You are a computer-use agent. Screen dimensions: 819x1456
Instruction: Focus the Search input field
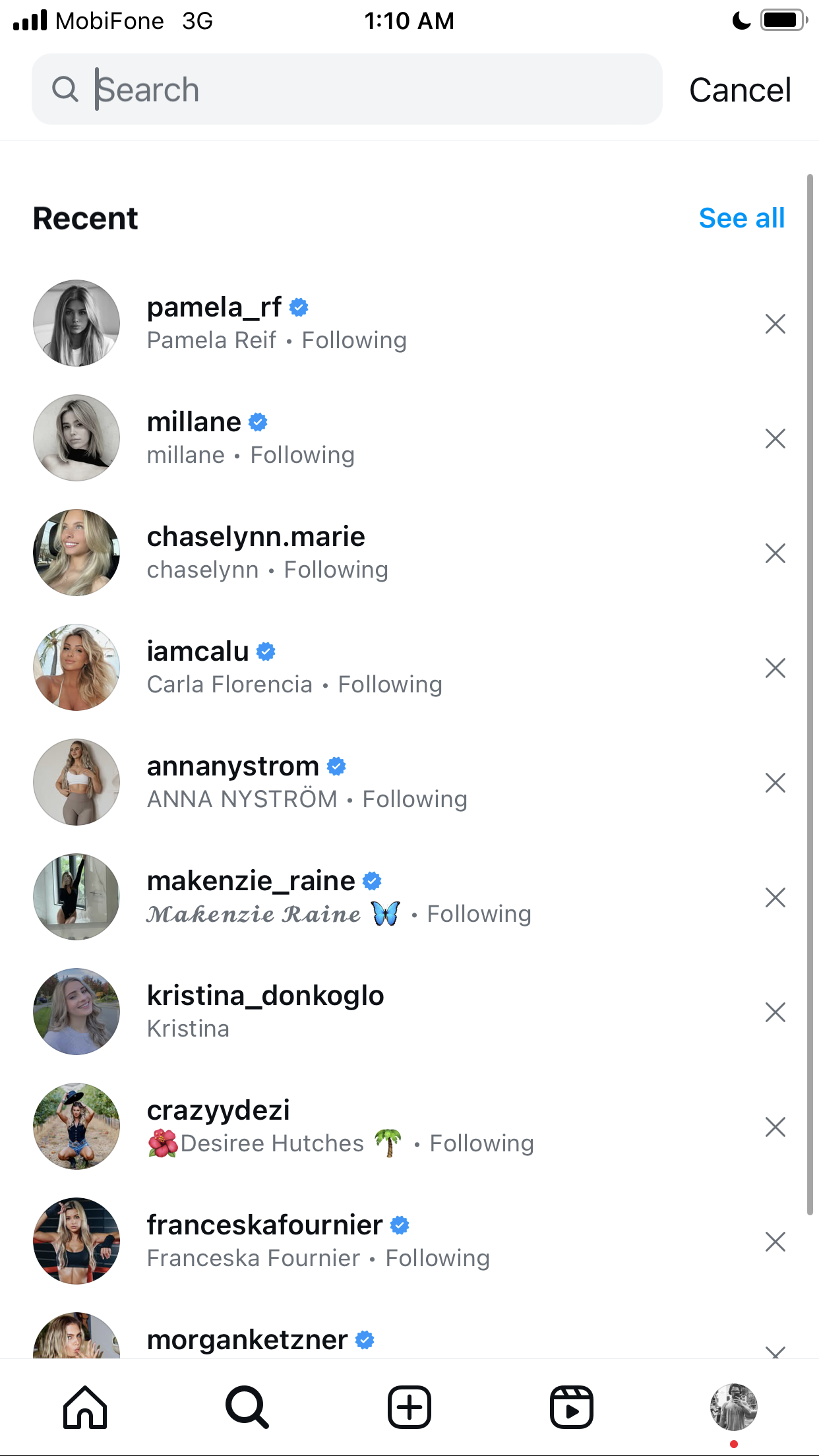pyautogui.click(x=347, y=89)
